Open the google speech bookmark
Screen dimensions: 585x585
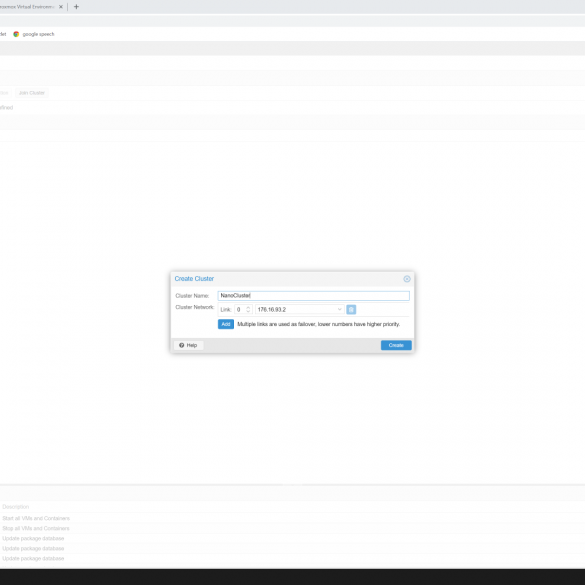34,34
